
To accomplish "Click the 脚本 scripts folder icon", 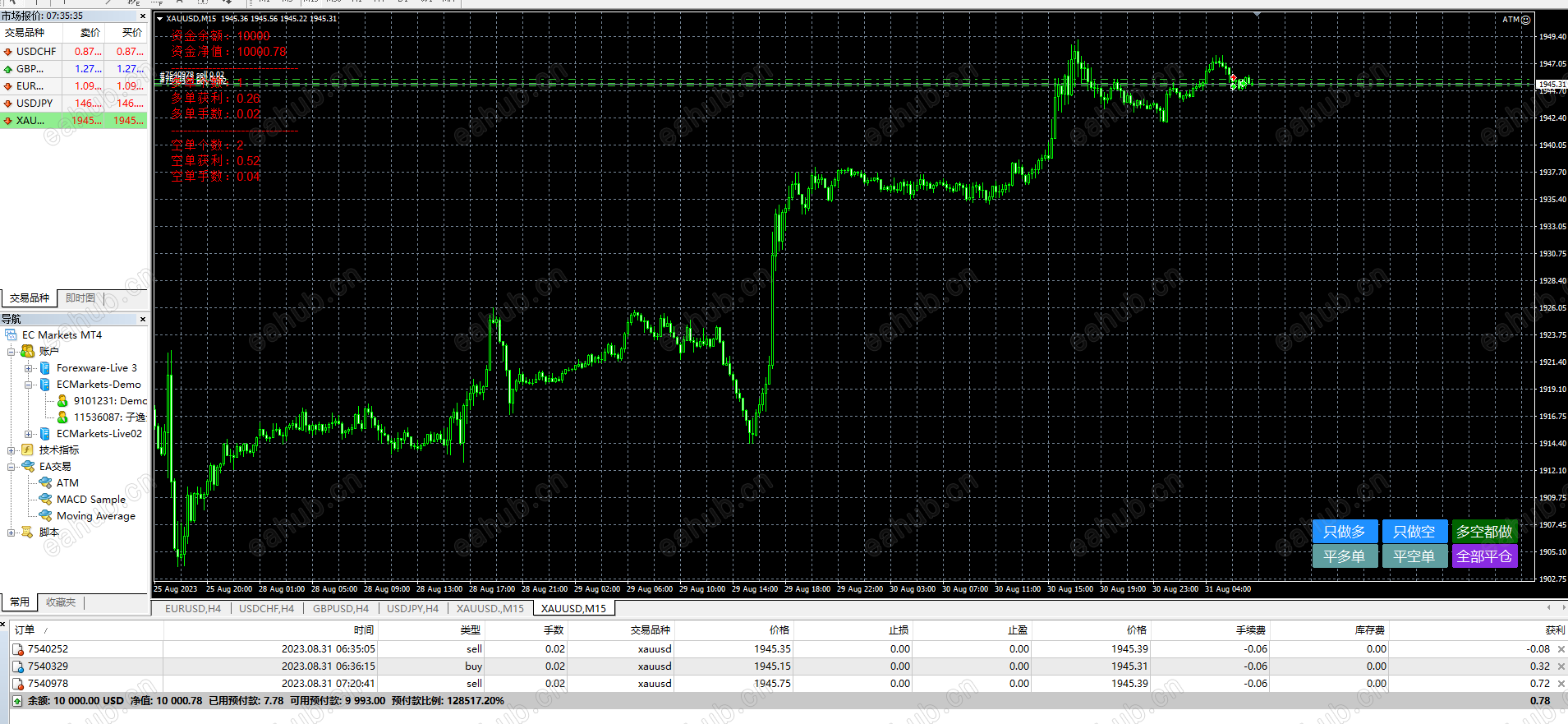I will pos(28,533).
